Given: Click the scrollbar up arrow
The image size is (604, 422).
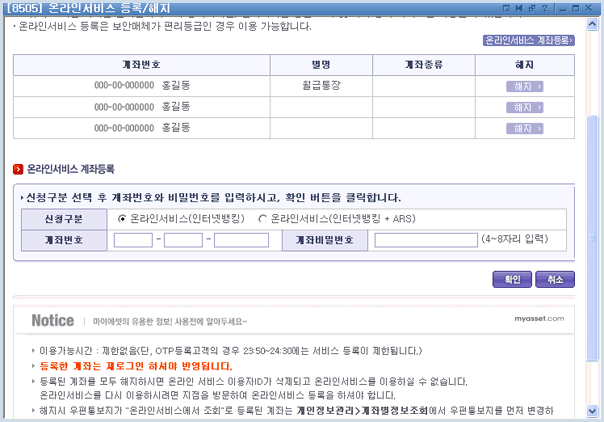Looking at the screenshot, I should 593,22.
